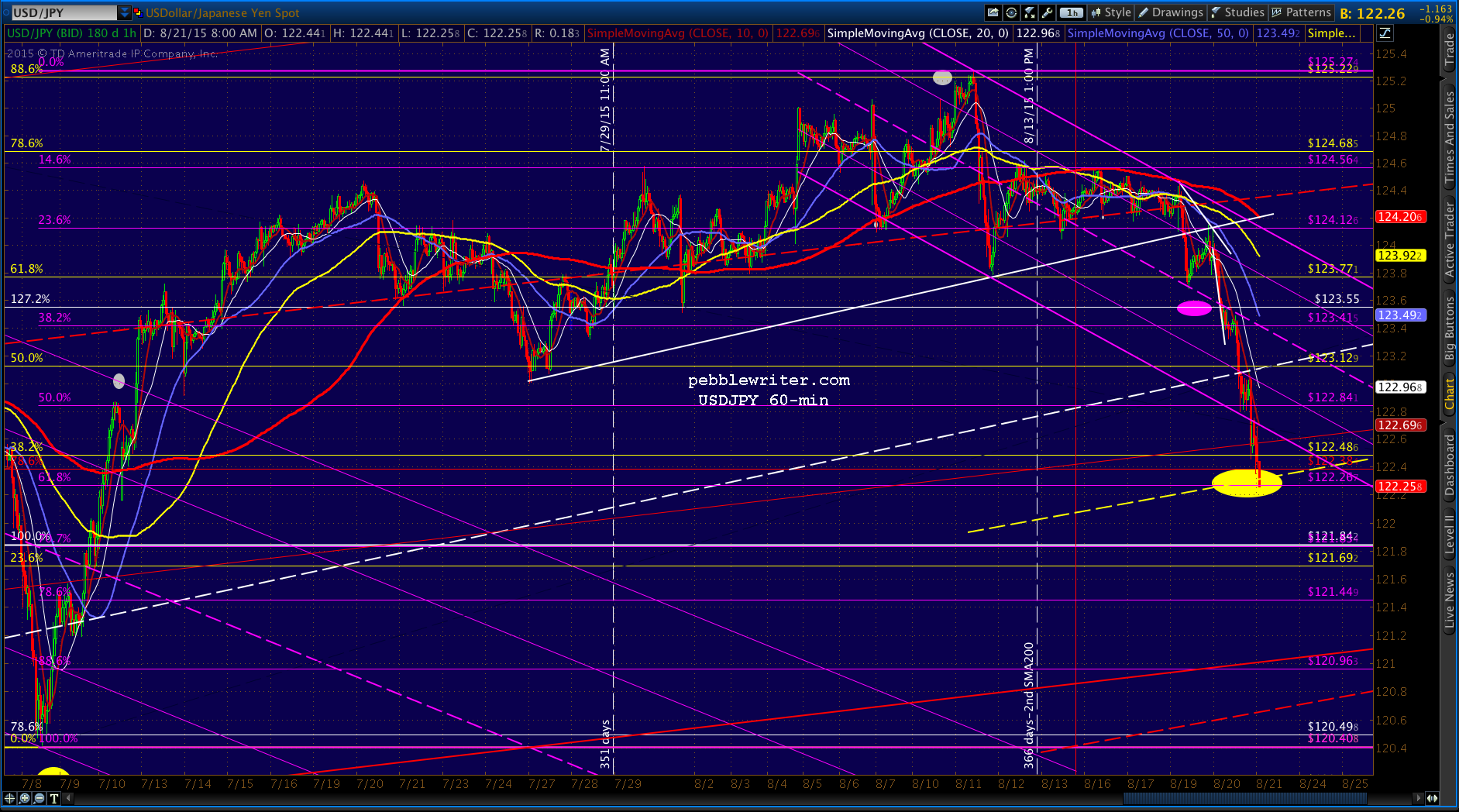The height and width of the screenshot is (812, 1459).
Task: Click the blue 123.492 price bubble on axis
Action: [x=1400, y=315]
